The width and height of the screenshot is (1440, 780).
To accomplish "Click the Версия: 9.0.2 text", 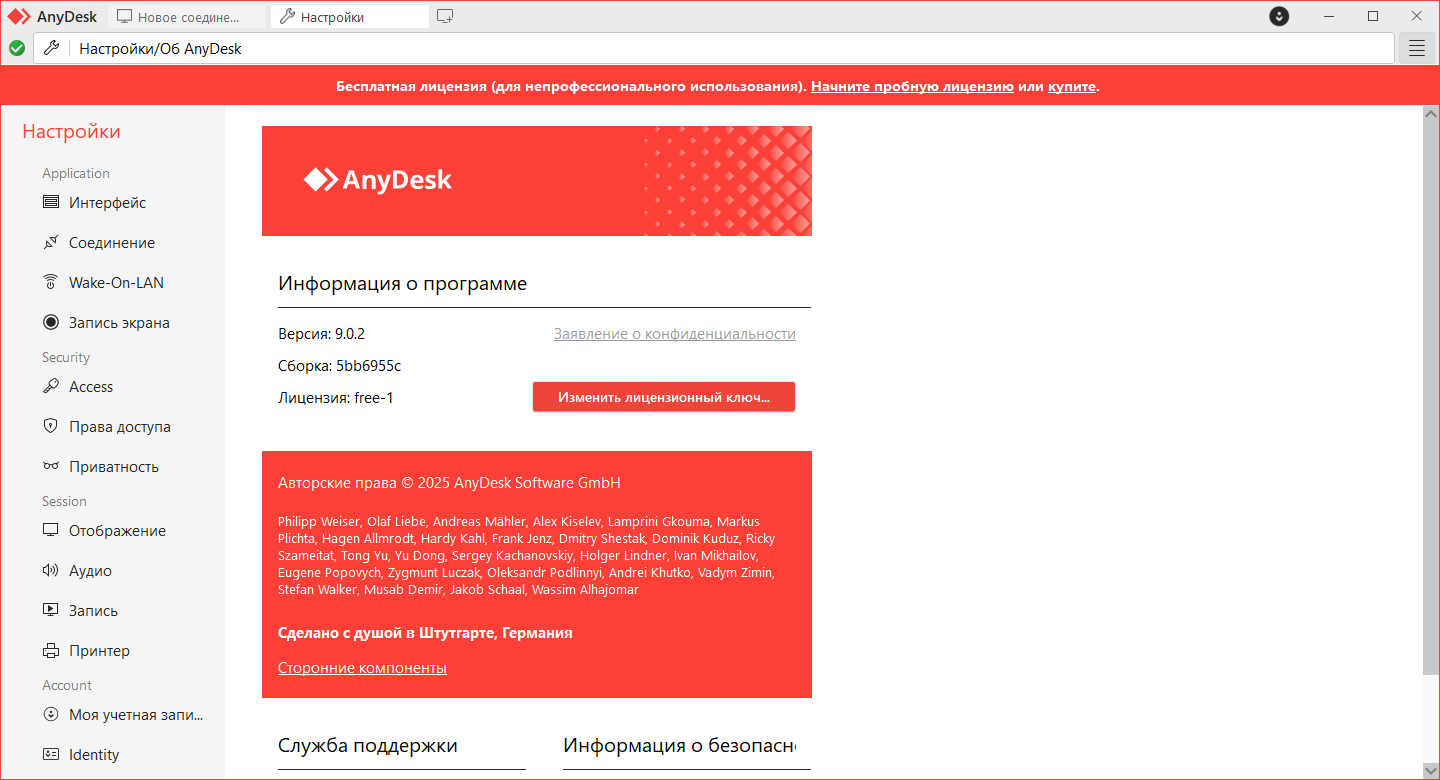I will (x=322, y=334).
